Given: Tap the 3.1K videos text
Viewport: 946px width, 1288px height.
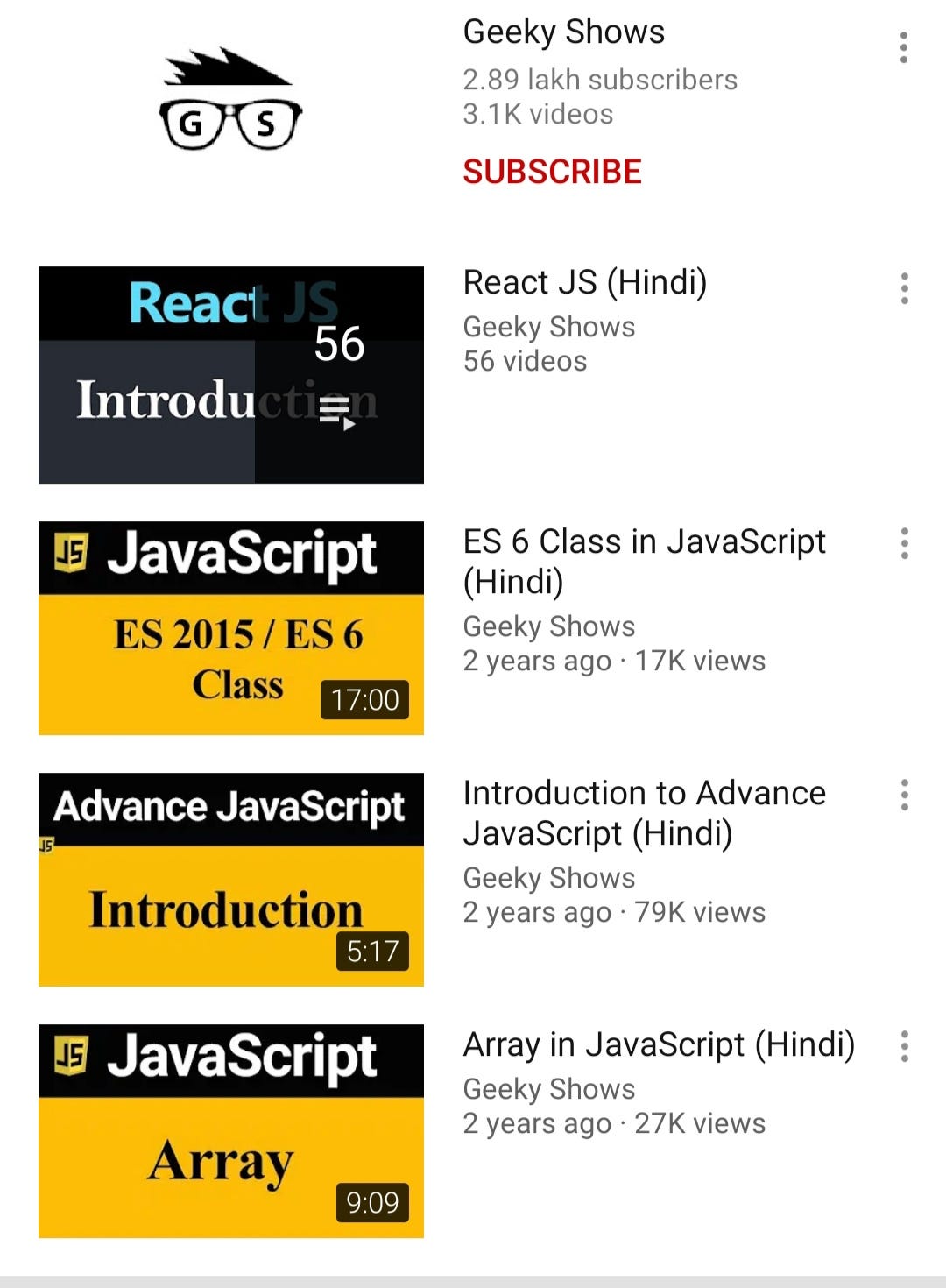Looking at the screenshot, I should point(538,114).
